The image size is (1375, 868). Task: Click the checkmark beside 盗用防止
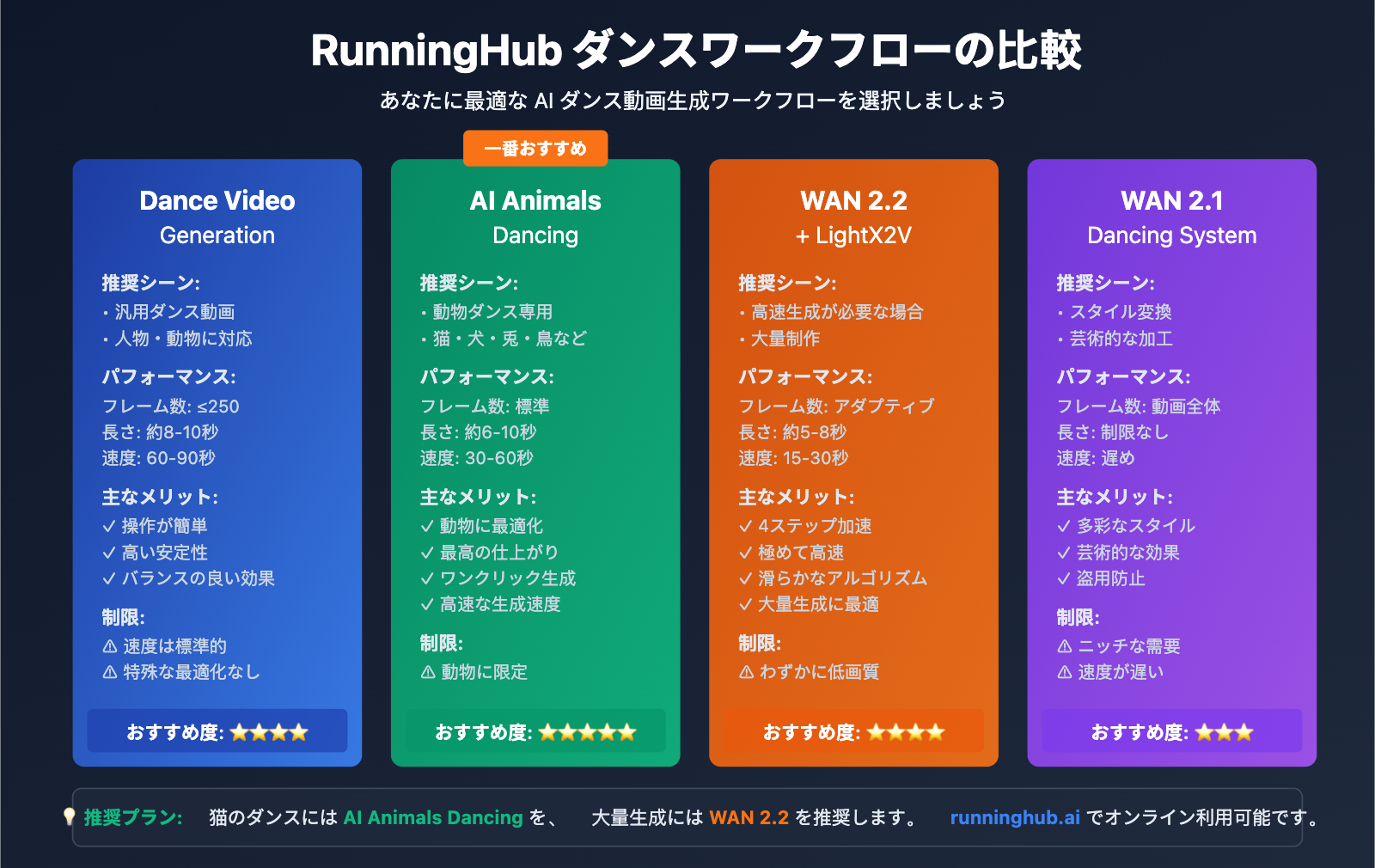click(1064, 578)
